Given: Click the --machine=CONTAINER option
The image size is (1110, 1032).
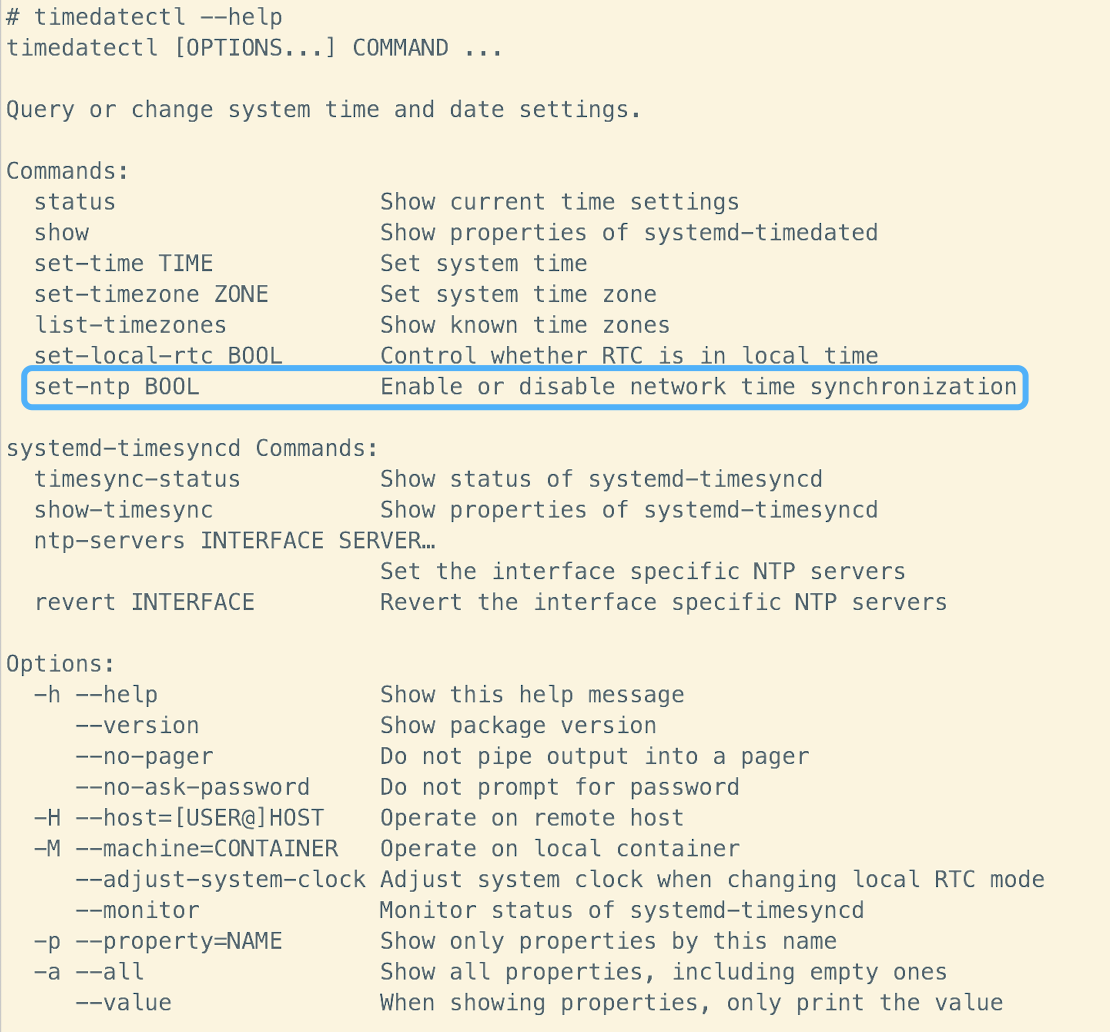Looking at the screenshot, I should tap(206, 849).
